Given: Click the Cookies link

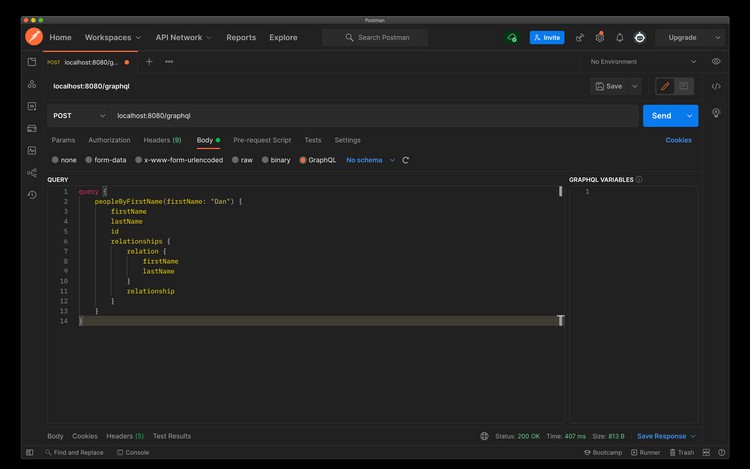Looking at the screenshot, I should point(678,140).
